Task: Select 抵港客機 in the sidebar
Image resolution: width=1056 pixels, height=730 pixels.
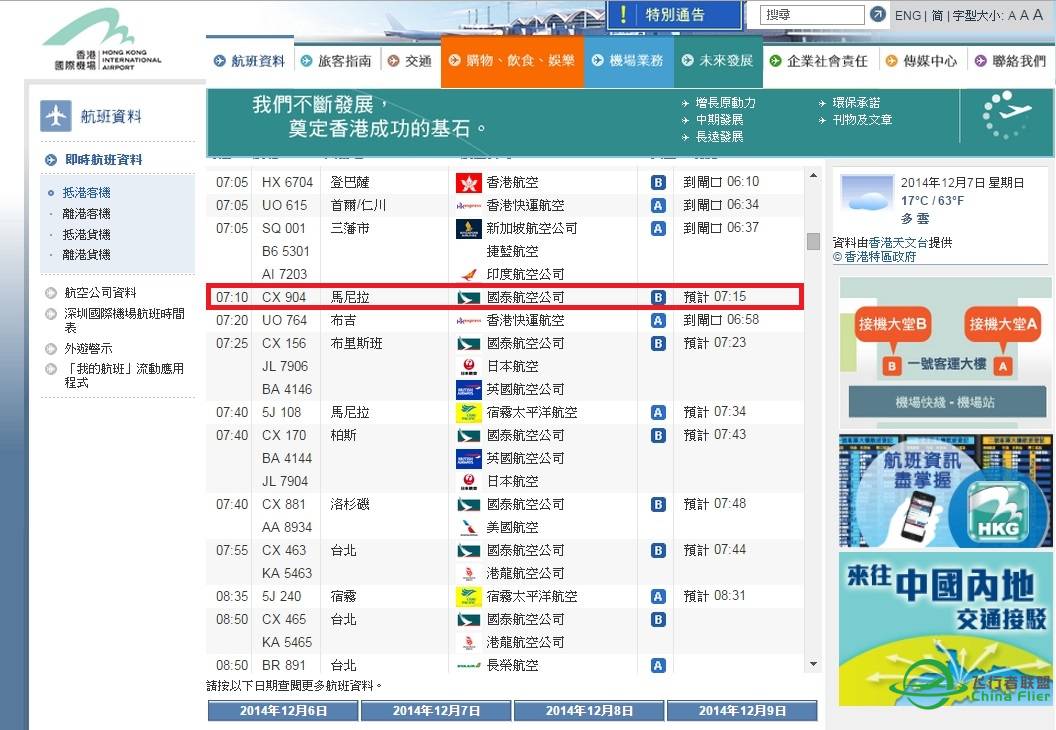Action: coord(86,193)
